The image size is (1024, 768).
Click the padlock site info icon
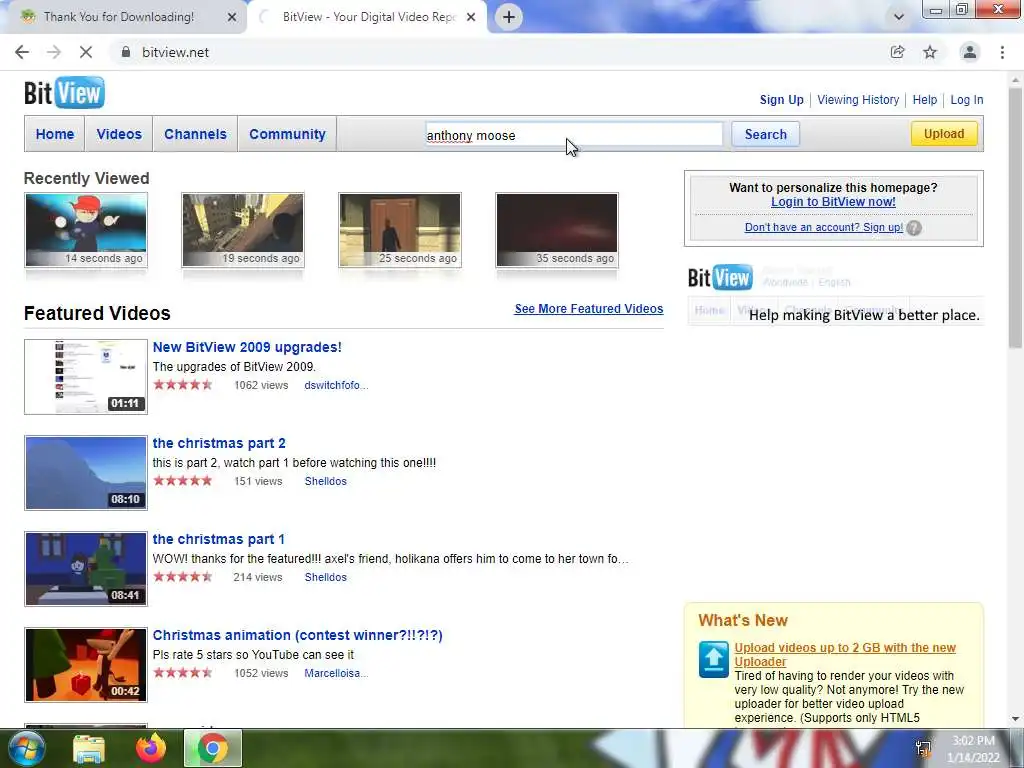point(126,52)
